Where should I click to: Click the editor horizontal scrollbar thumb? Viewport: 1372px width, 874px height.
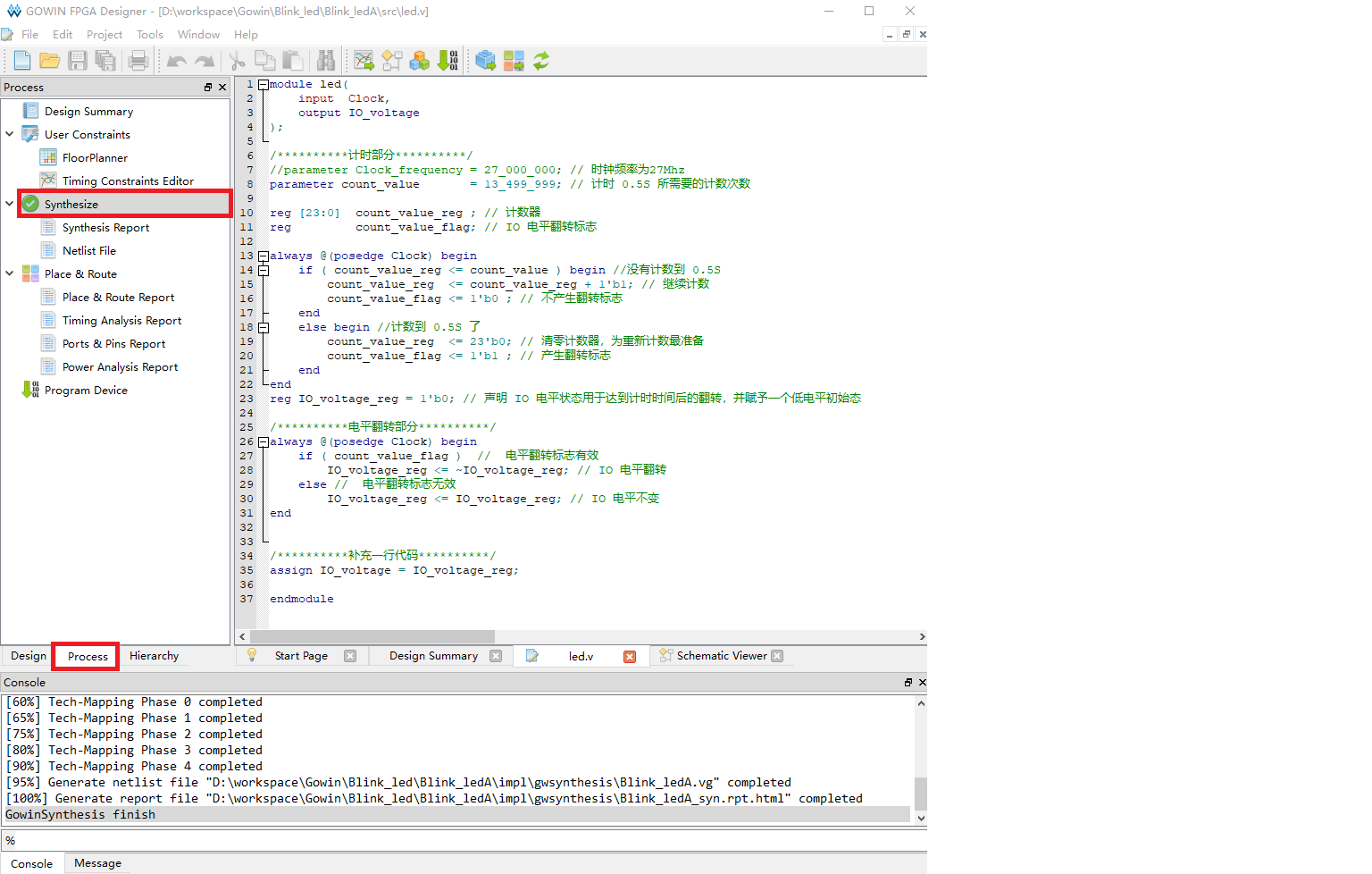pos(372,636)
